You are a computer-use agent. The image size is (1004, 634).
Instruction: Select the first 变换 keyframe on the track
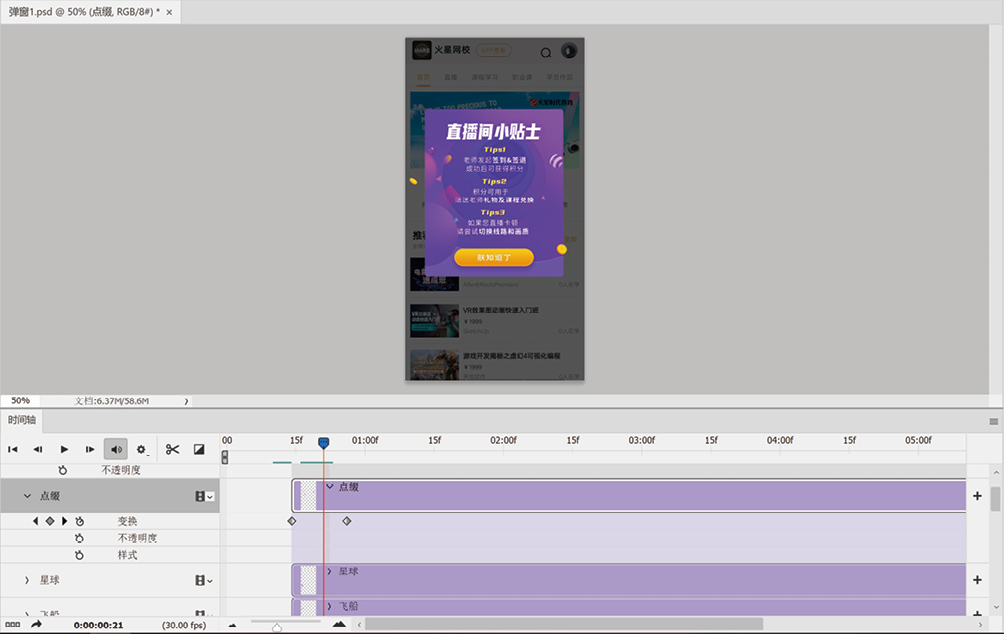(292, 521)
